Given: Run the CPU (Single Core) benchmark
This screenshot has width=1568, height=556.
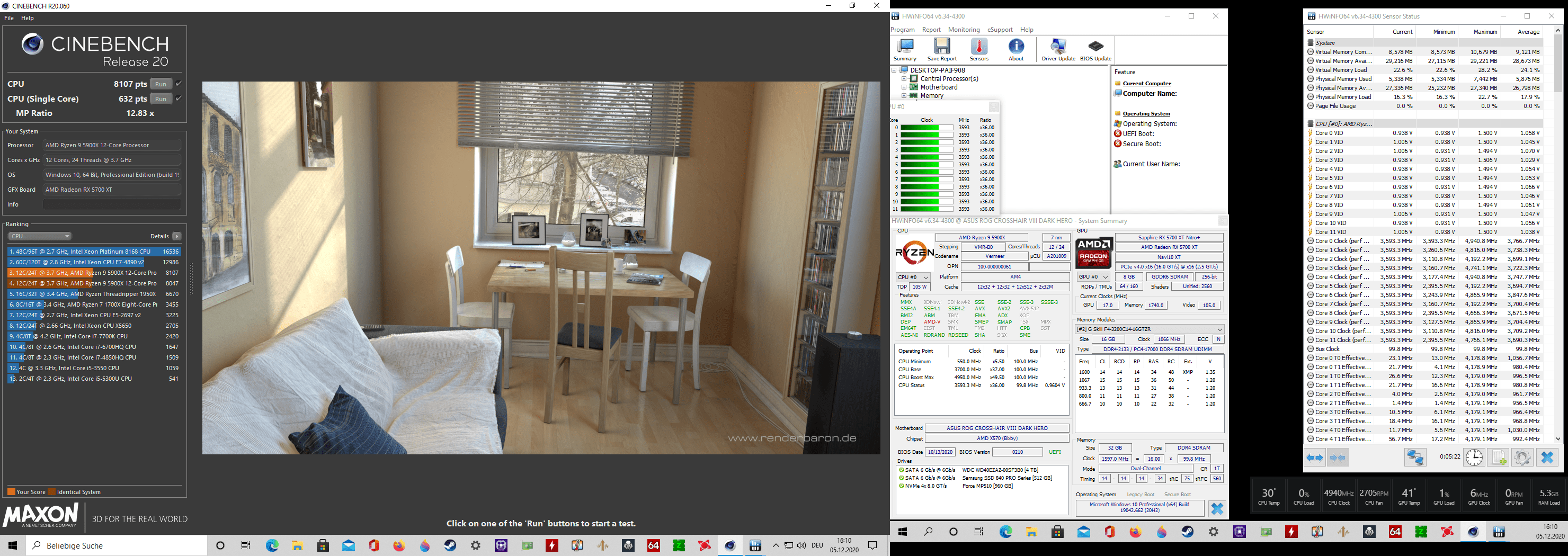Looking at the screenshot, I should point(161,98).
